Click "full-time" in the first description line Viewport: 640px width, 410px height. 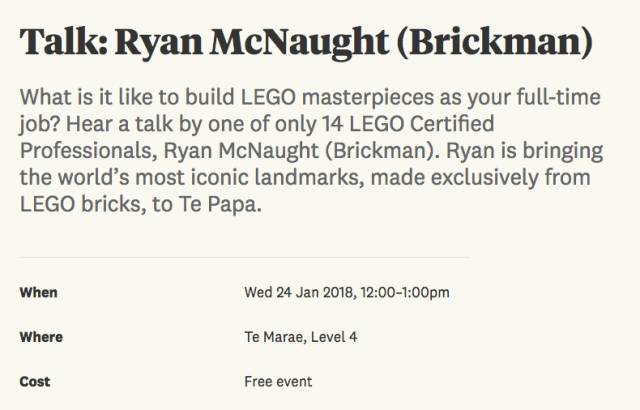(x=558, y=97)
